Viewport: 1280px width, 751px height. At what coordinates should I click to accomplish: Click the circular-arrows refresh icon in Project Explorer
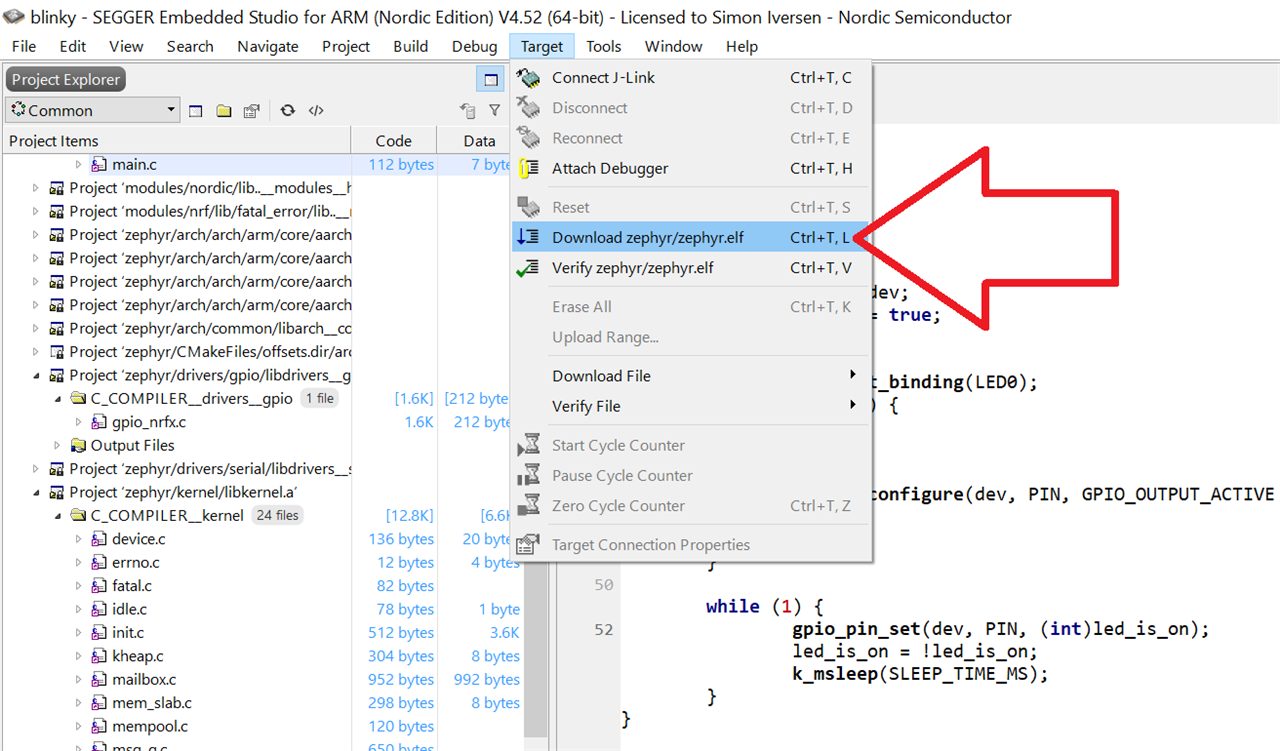(x=288, y=111)
